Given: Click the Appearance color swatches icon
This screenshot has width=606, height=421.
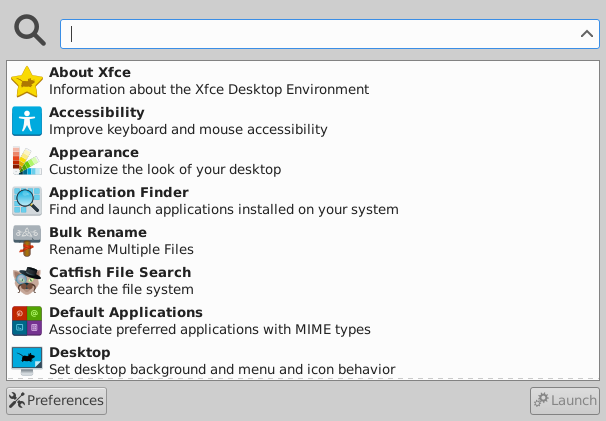Looking at the screenshot, I should click(x=27, y=161).
